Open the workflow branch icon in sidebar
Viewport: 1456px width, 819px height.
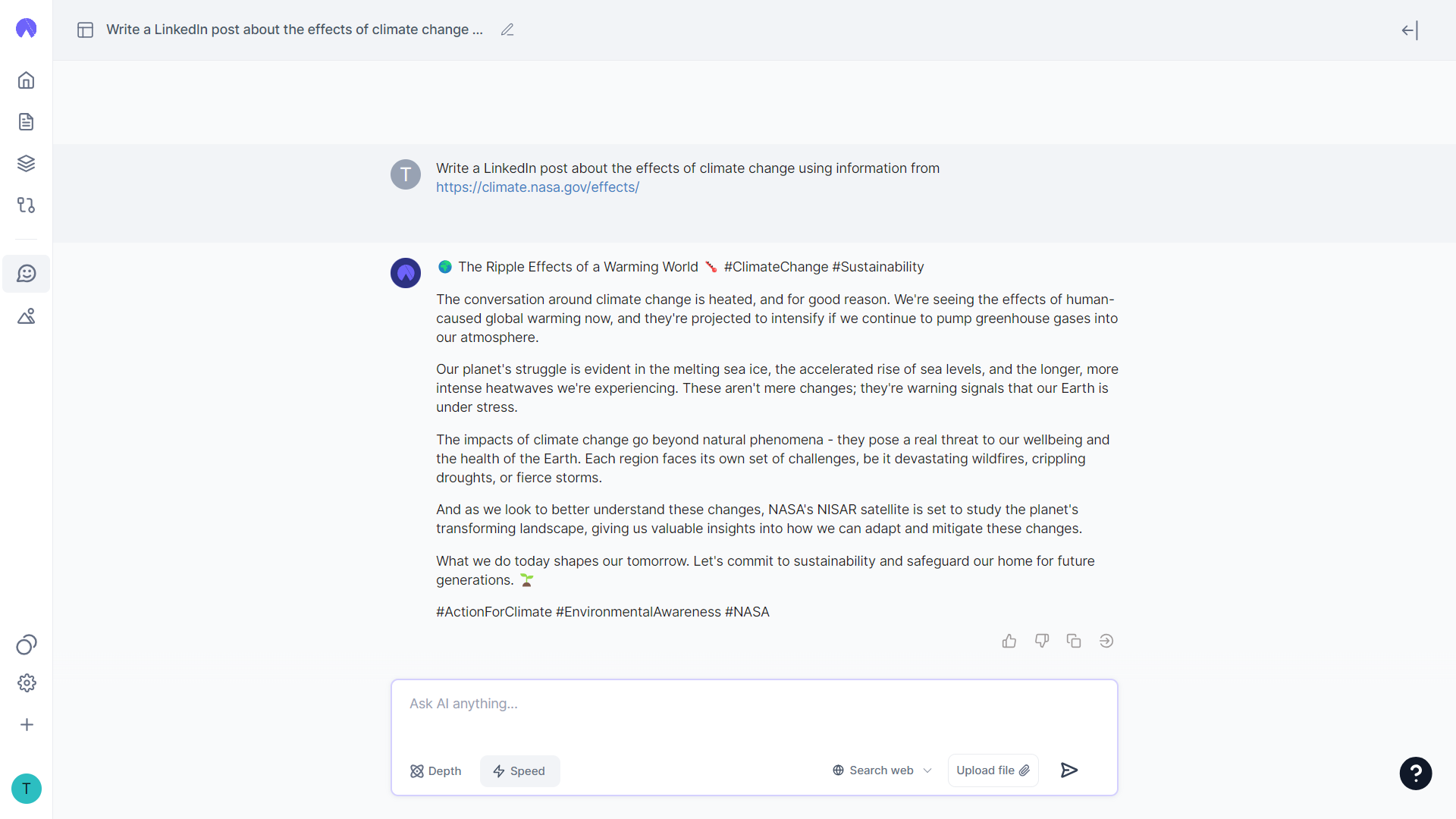click(x=27, y=206)
